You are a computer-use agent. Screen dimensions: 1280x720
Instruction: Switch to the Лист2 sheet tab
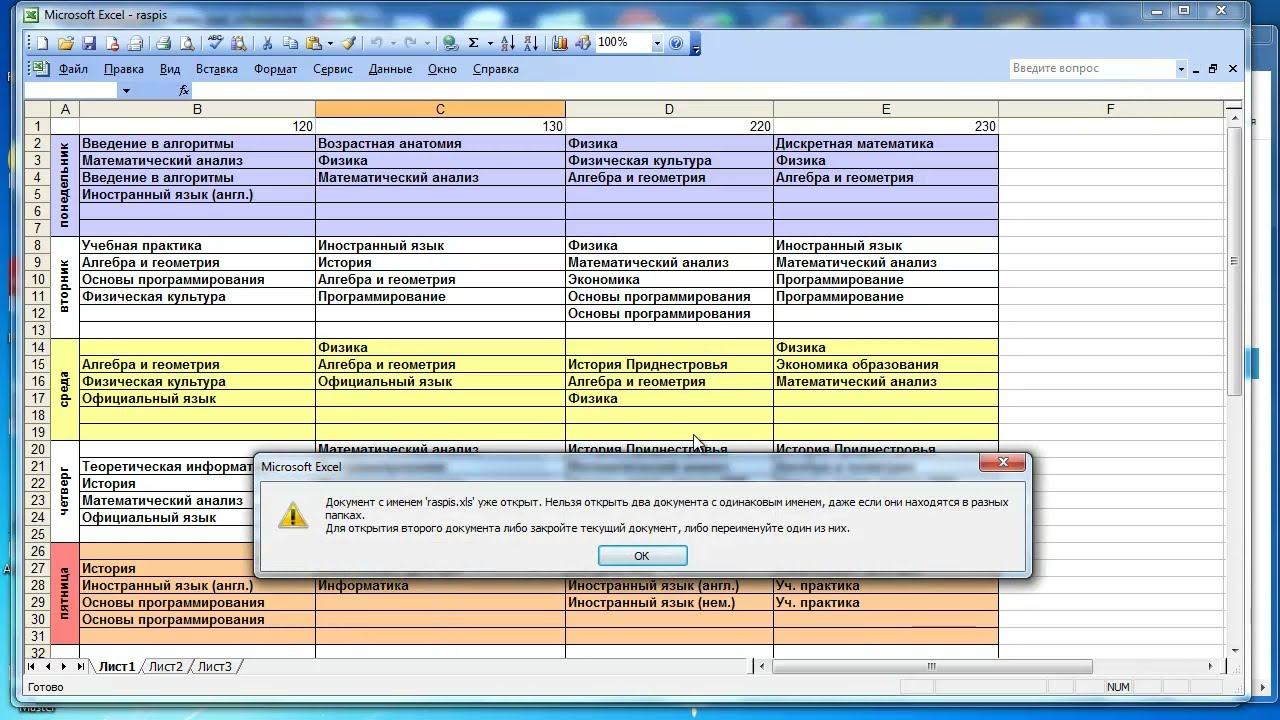166,666
